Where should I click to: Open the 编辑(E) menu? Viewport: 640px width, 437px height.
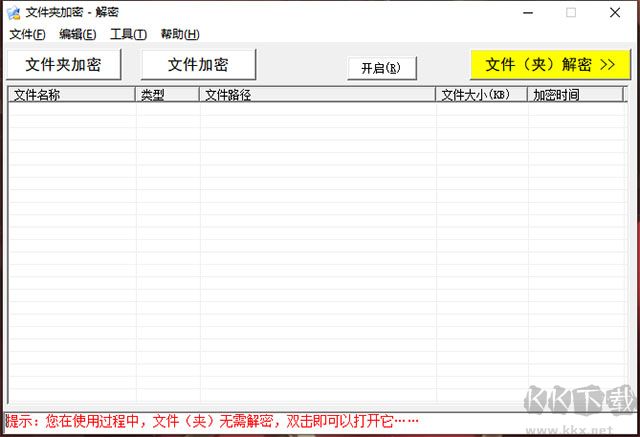coord(78,34)
